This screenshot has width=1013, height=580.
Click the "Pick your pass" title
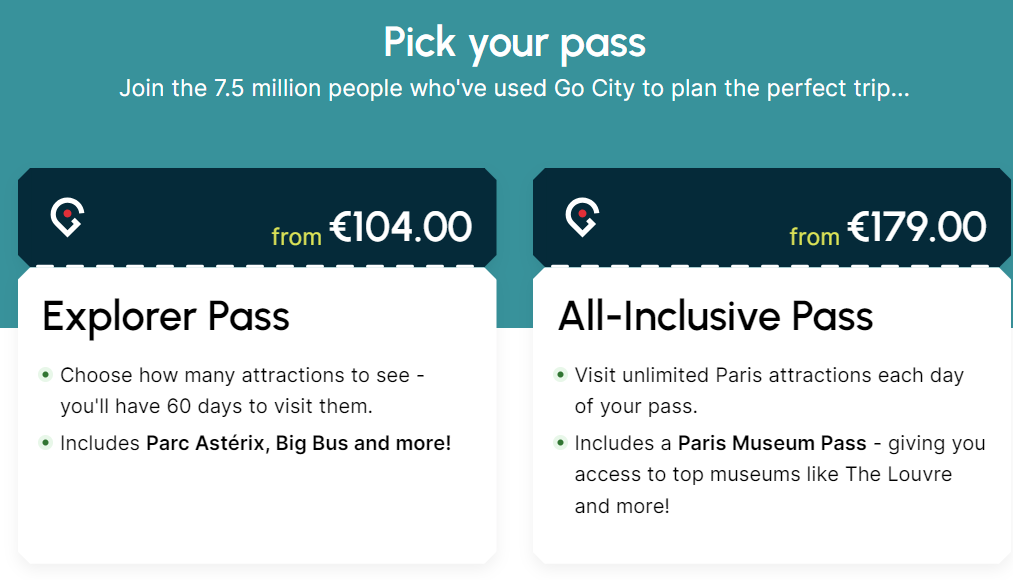tap(514, 43)
